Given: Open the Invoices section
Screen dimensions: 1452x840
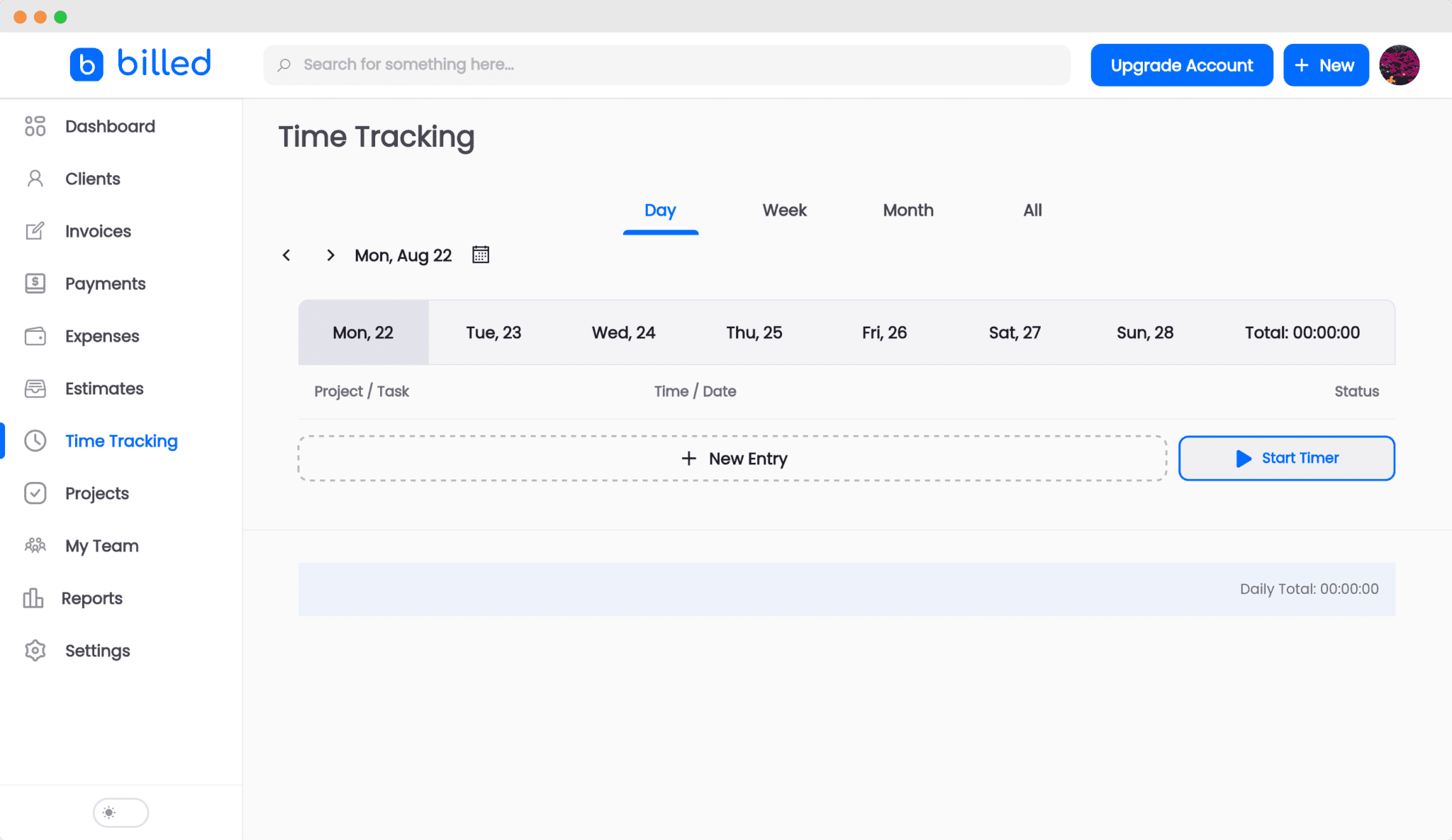Looking at the screenshot, I should [35, 230].
